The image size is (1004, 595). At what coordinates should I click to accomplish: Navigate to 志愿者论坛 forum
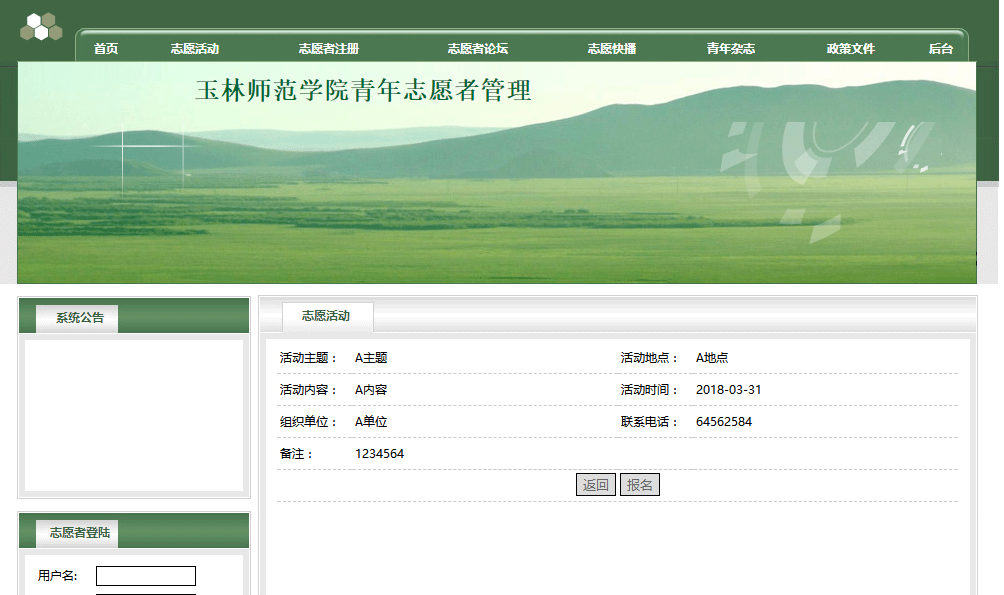tap(478, 49)
